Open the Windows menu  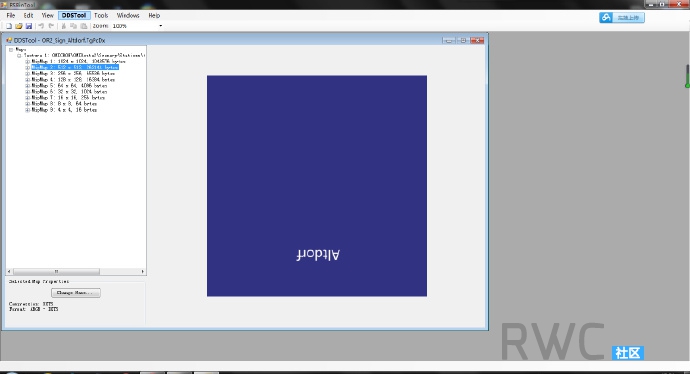pyautogui.click(x=128, y=15)
